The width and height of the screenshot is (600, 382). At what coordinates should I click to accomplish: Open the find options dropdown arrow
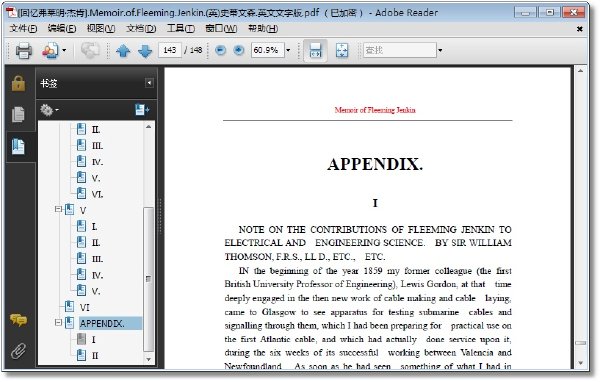tap(440, 50)
